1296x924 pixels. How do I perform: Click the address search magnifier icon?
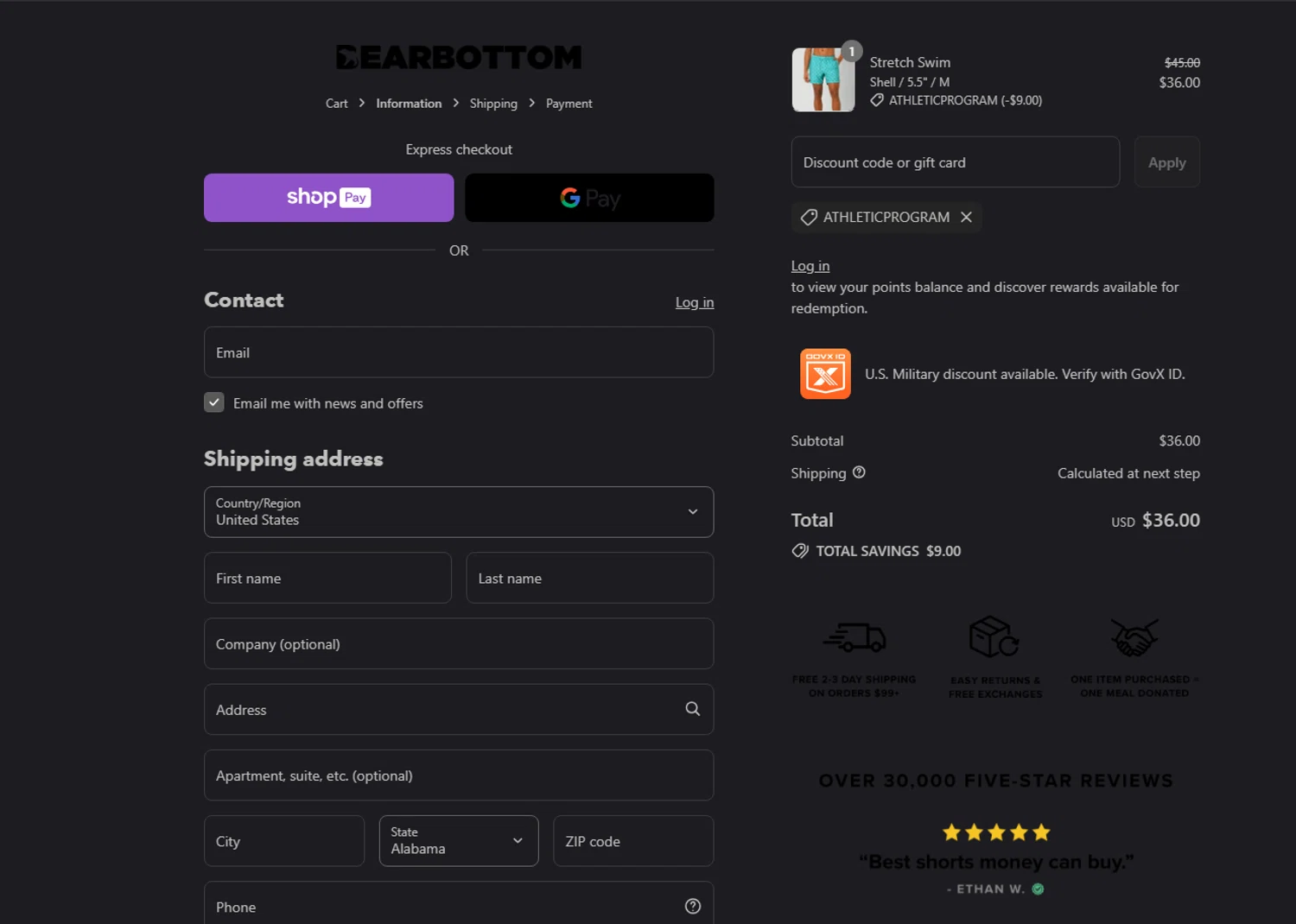click(693, 709)
